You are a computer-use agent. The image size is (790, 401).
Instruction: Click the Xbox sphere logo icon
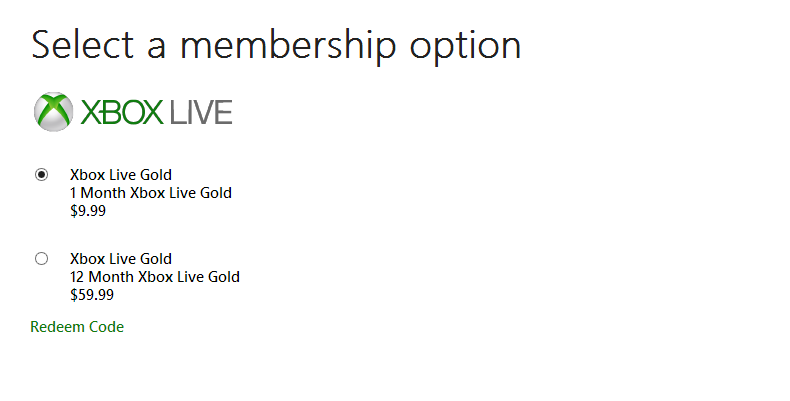(53, 111)
